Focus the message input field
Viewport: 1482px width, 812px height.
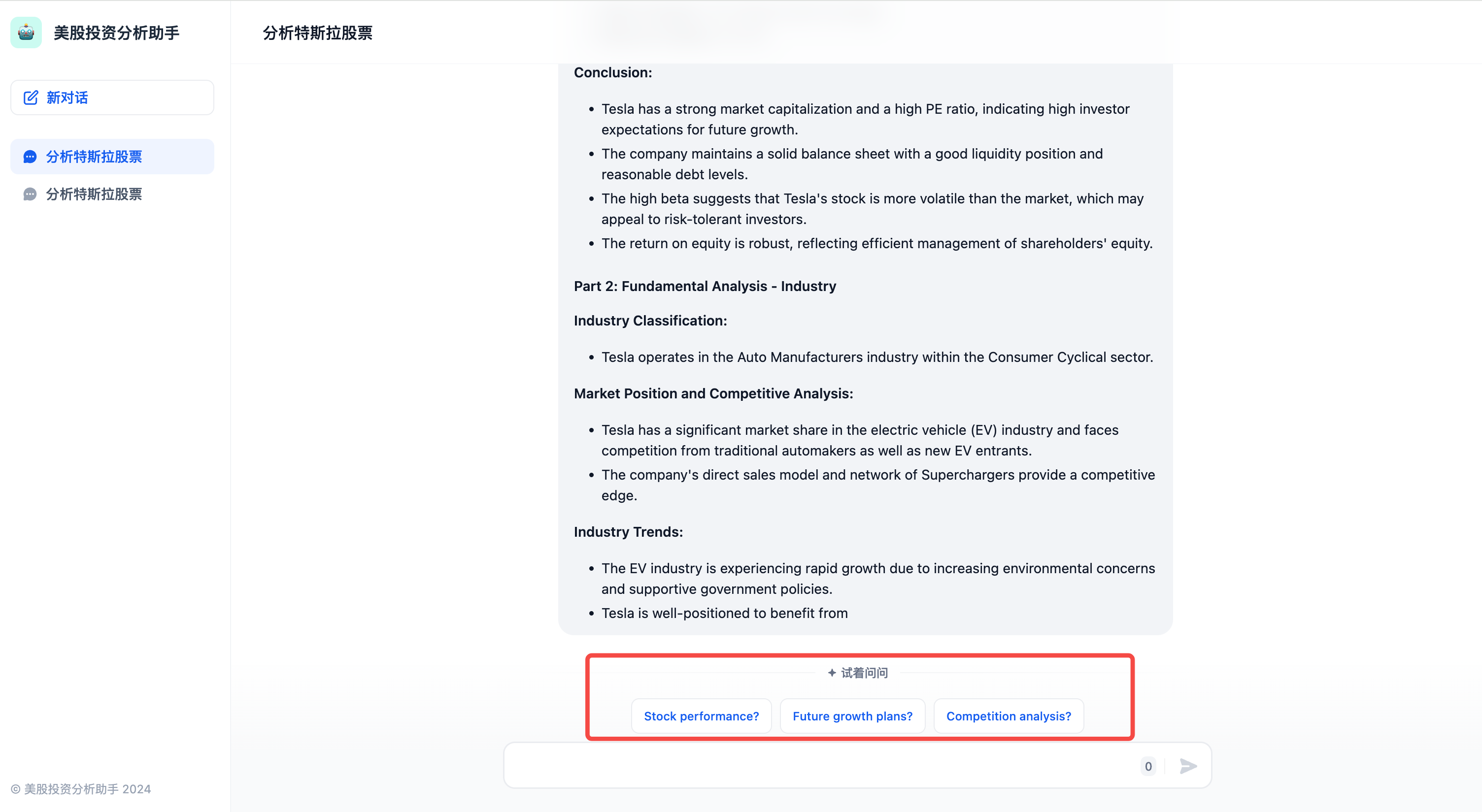(820, 766)
